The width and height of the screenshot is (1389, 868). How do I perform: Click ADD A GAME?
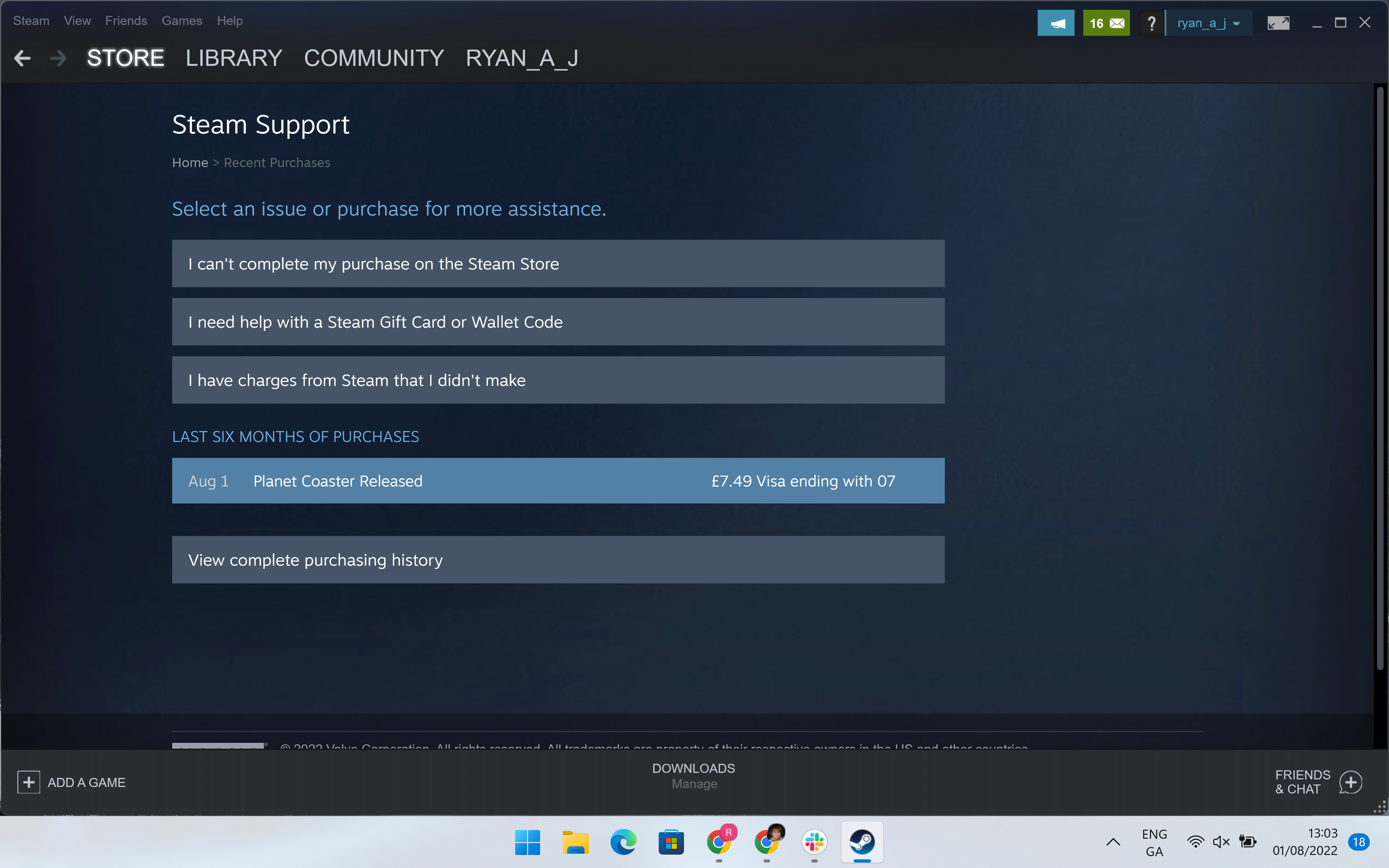pyautogui.click(x=87, y=782)
